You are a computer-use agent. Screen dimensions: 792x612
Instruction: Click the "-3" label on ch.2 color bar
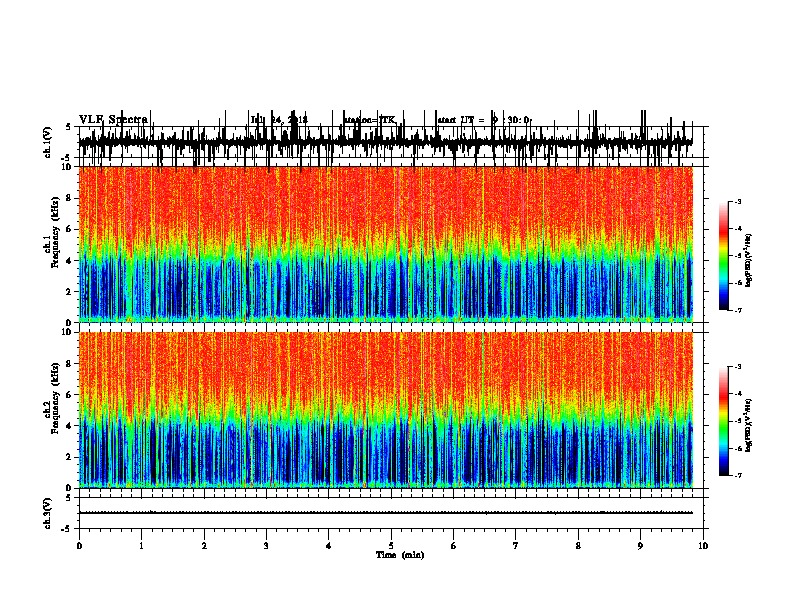(x=738, y=367)
